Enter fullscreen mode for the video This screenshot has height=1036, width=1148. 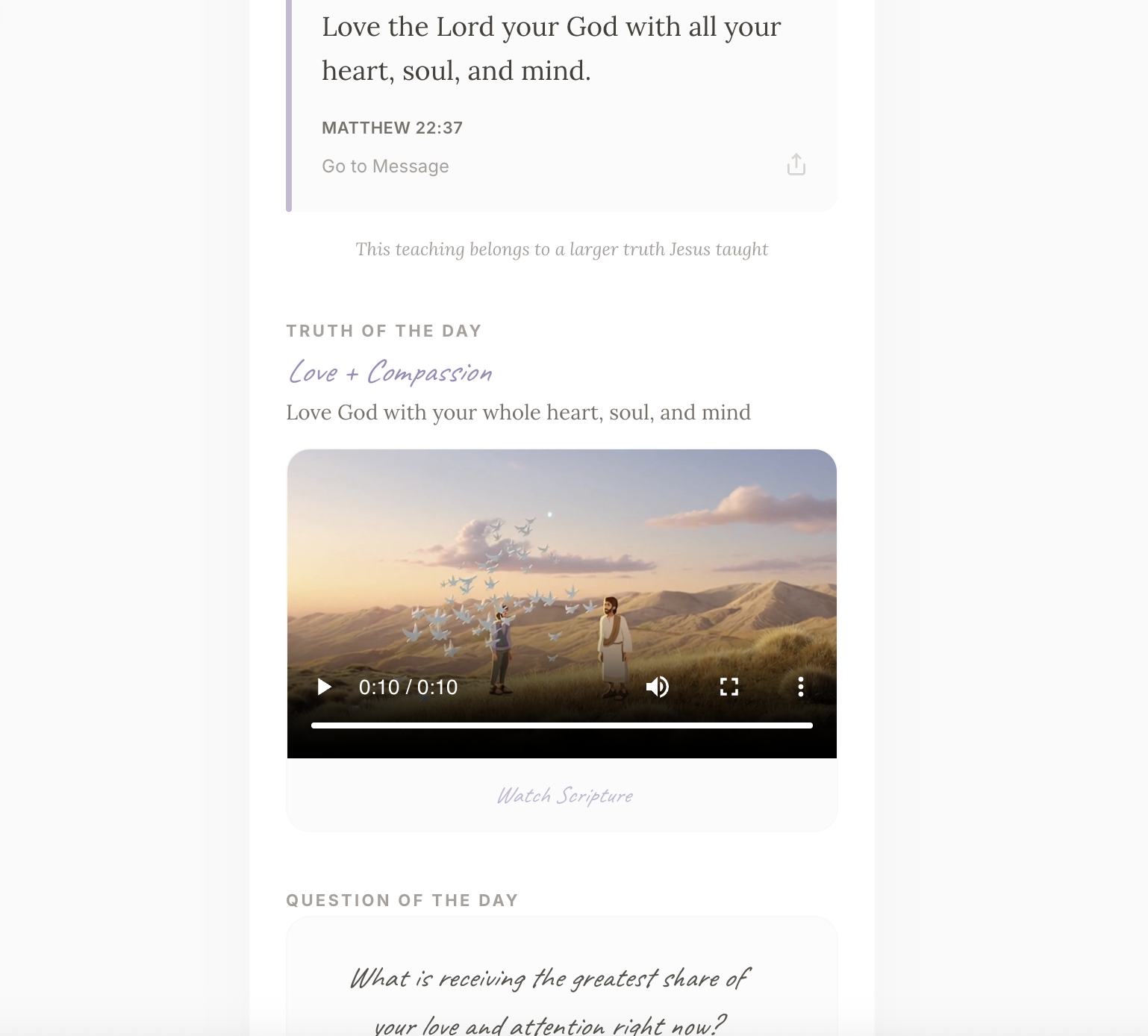(x=729, y=687)
